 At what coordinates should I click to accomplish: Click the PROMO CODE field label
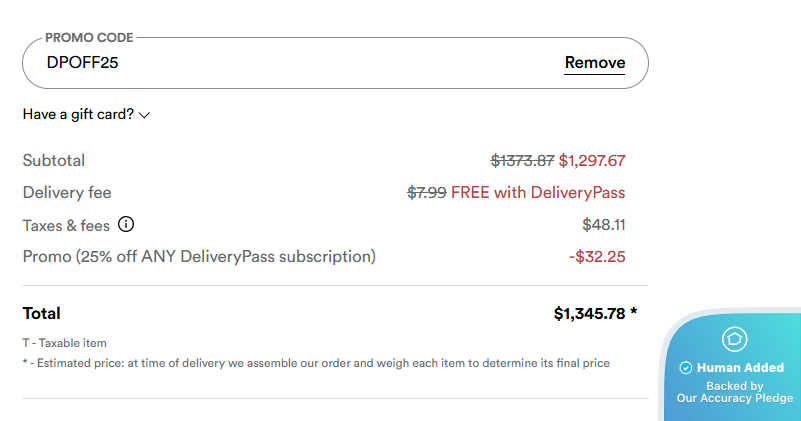[89, 37]
